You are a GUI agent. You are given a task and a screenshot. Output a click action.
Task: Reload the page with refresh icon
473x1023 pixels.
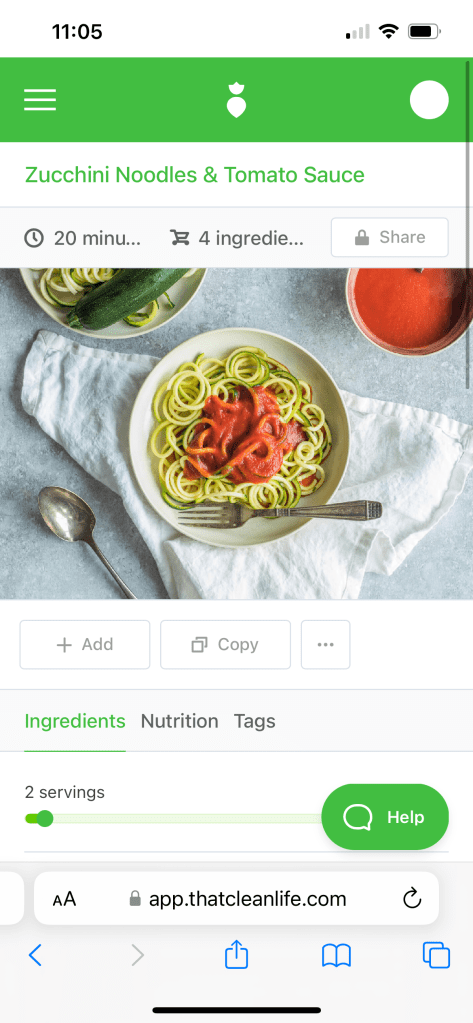pos(412,898)
